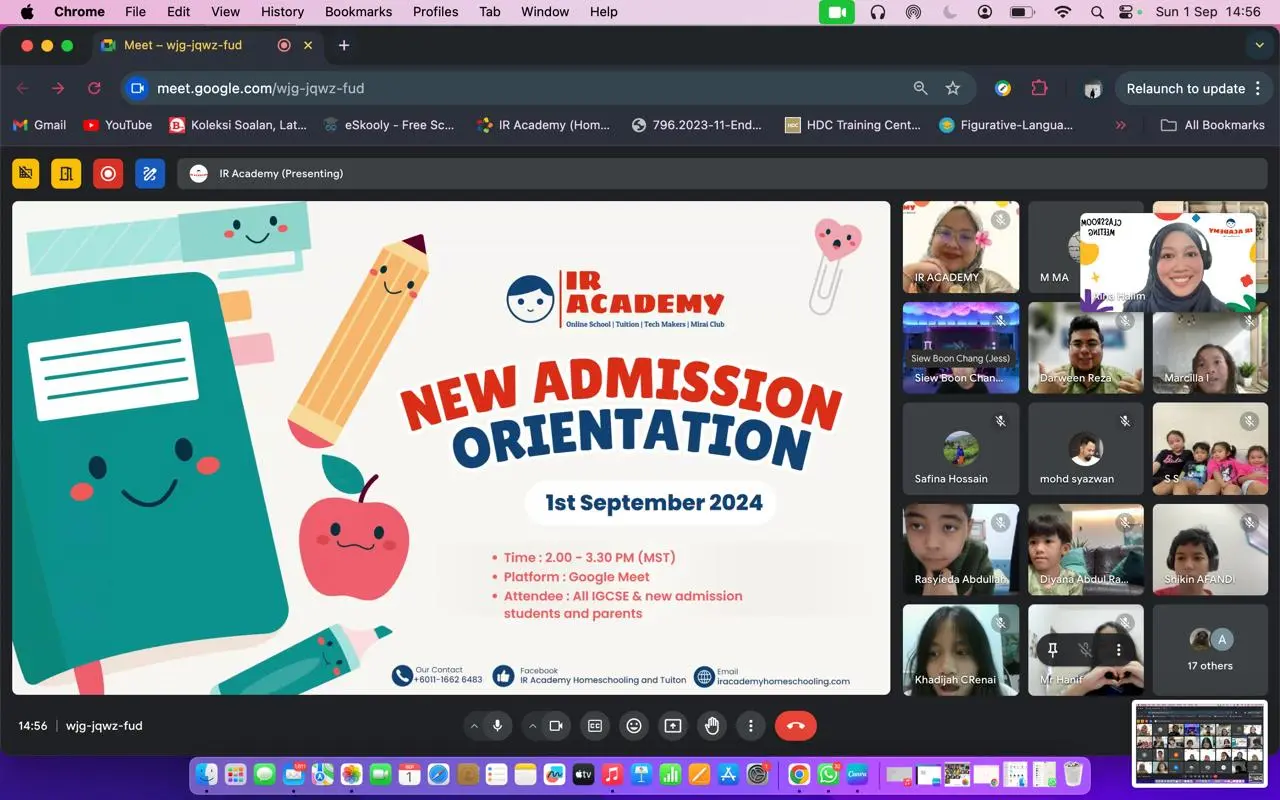Expand the tab search chevron
The image size is (1280, 800).
1259,45
